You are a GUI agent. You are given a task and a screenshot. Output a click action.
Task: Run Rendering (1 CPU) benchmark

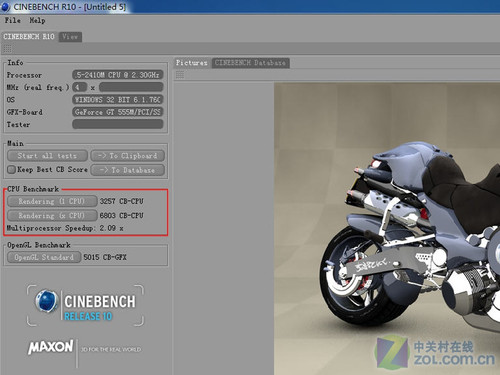tap(52, 201)
